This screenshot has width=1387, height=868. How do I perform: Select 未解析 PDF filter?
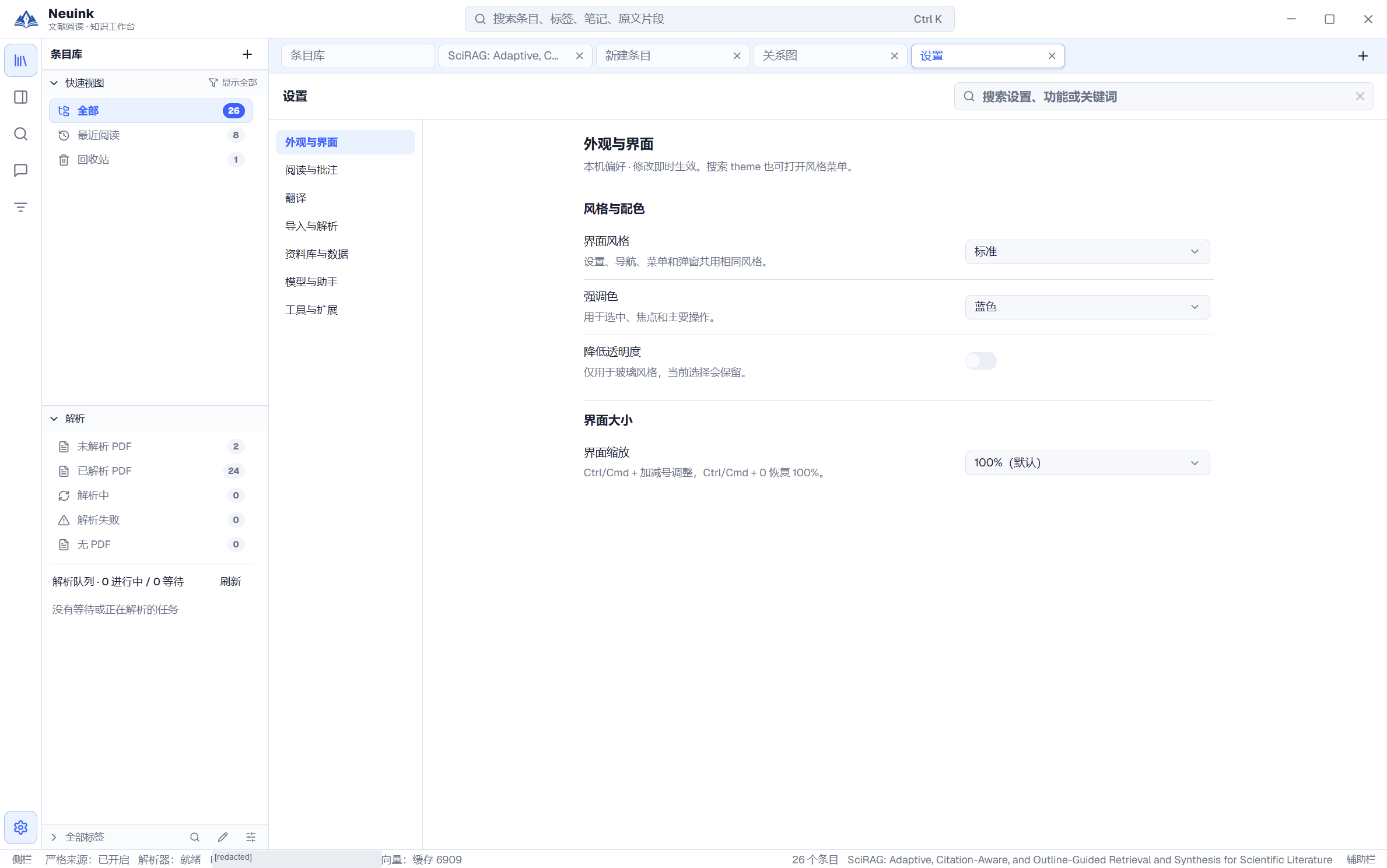(x=150, y=447)
